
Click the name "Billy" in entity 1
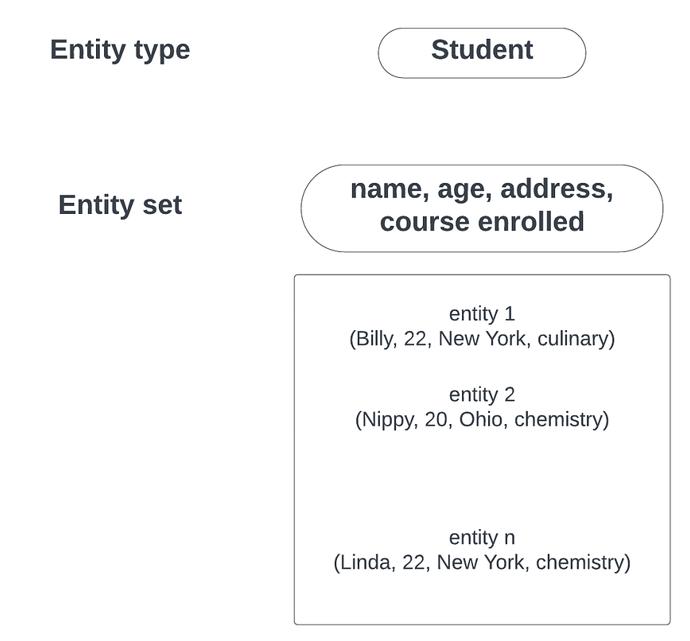(x=375, y=339)
